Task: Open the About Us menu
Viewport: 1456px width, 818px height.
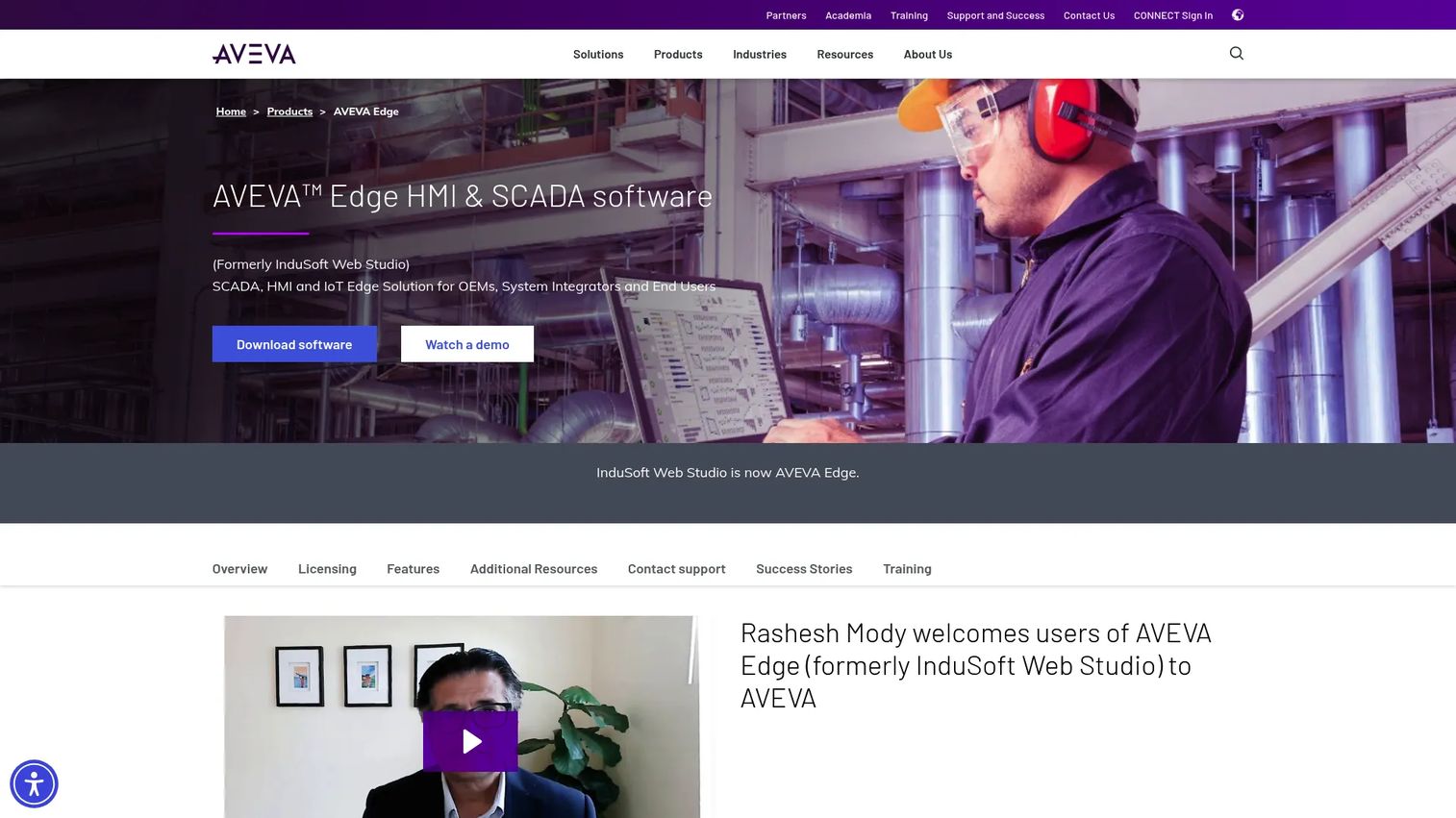Action: (928, 55)
